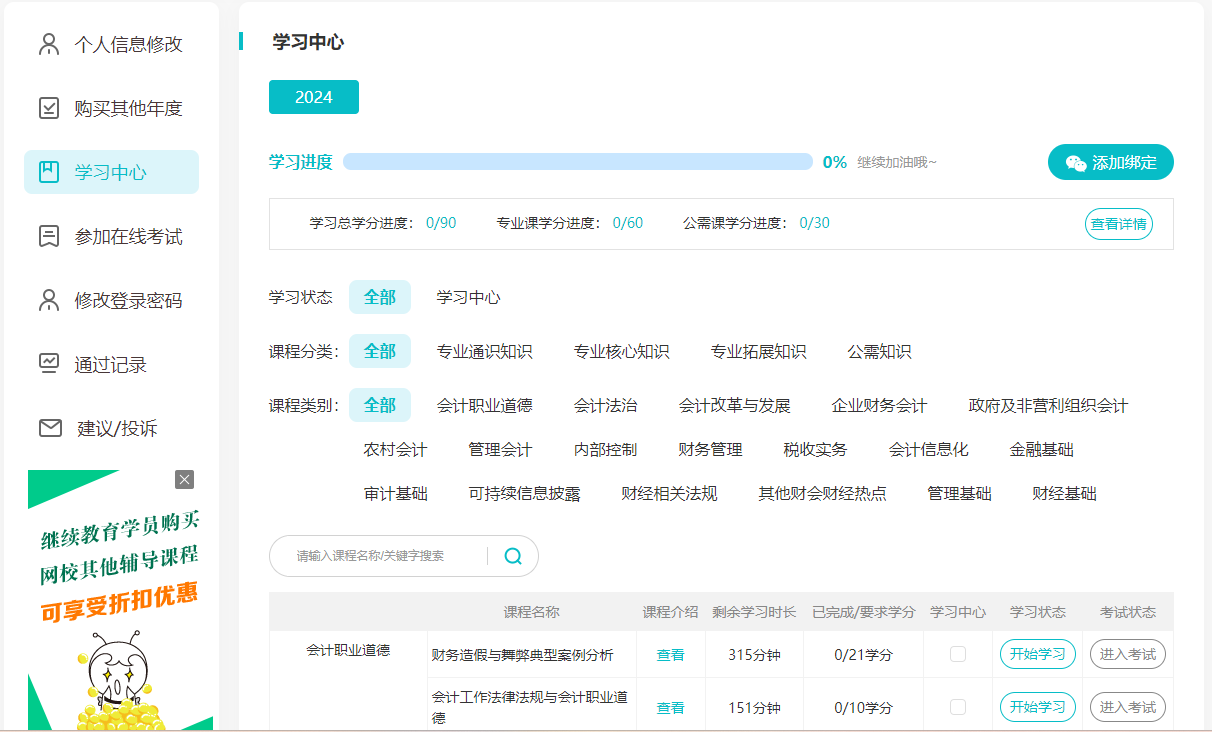Image resolution: width=1212 pixels, height=732 pixels.
Task: Select the 全部 filter under 学习状态
Action: [x=379, y=297]
